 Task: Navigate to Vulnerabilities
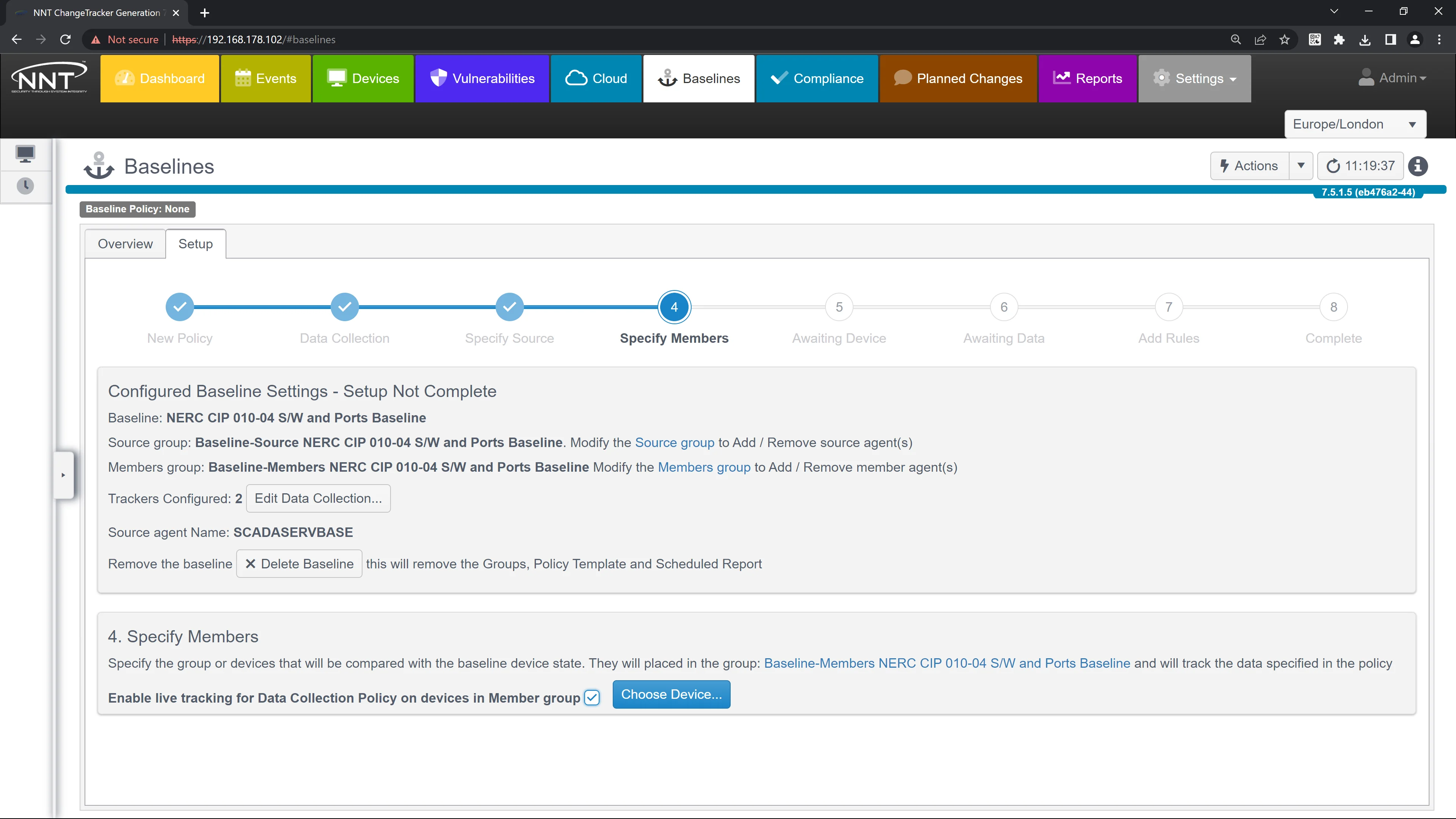[482, 78]
